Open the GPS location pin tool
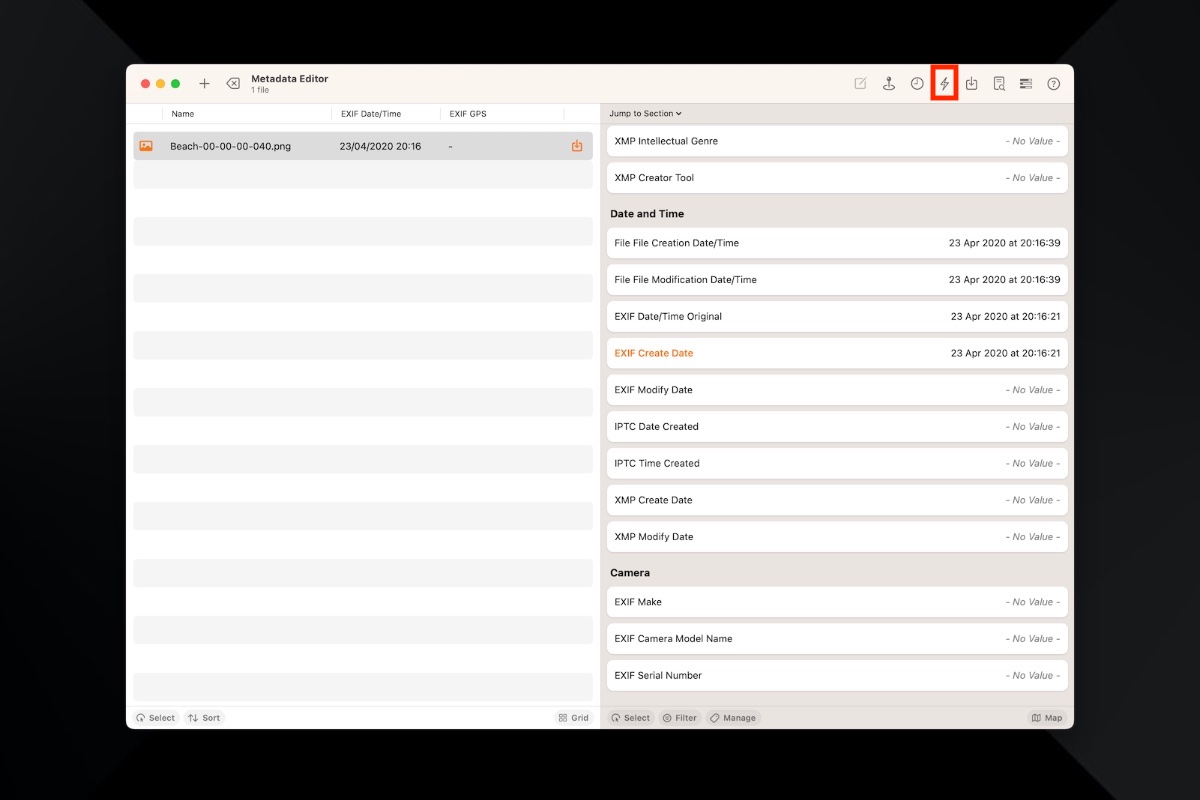Viewport: 1200px width, 800px height. [x=888, y=84]
